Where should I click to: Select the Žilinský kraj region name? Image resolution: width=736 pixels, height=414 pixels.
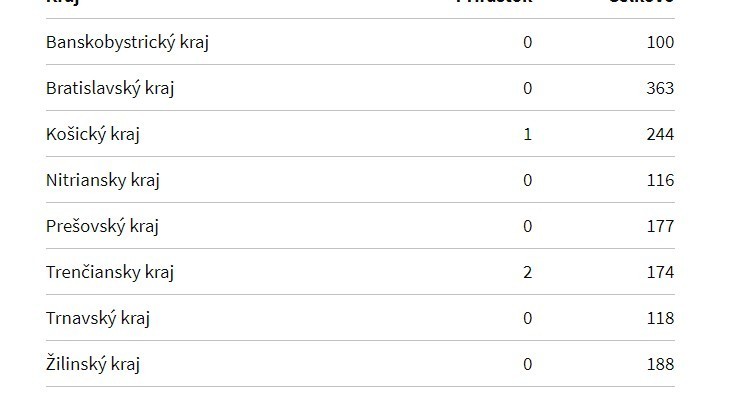coord(93,364)
